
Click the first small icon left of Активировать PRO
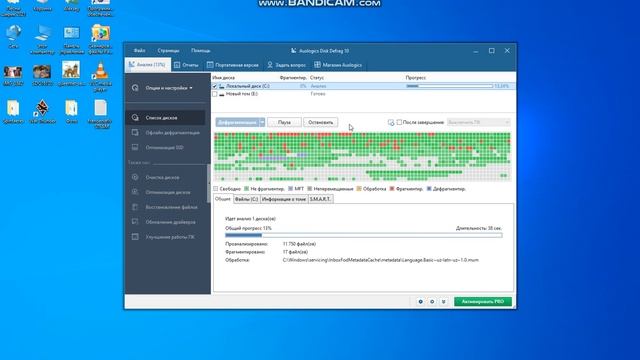pyautogui.click(x=420, y=302)
